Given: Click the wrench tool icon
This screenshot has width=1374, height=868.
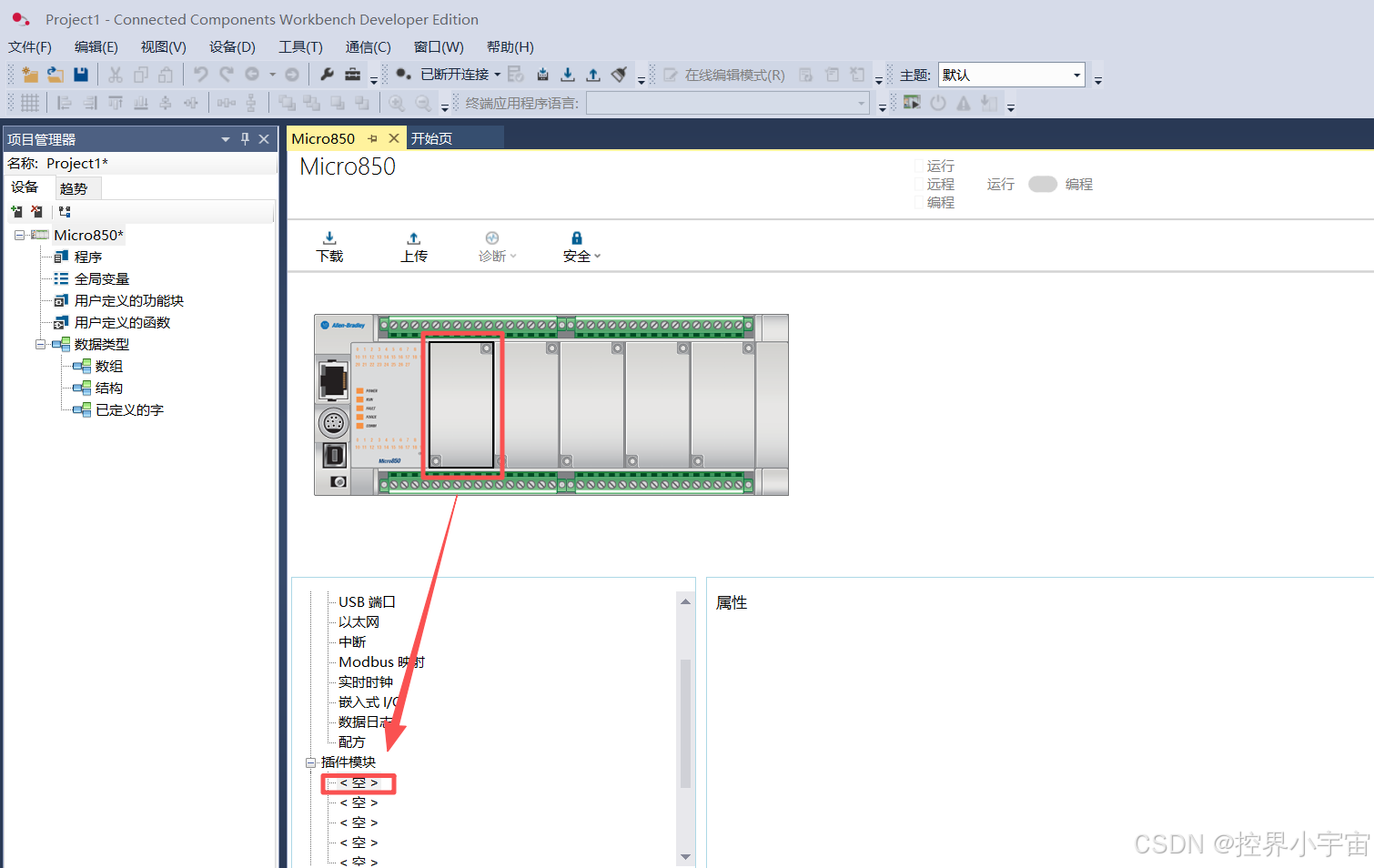Looking at the screenshot, I should (x=328, y=75).
